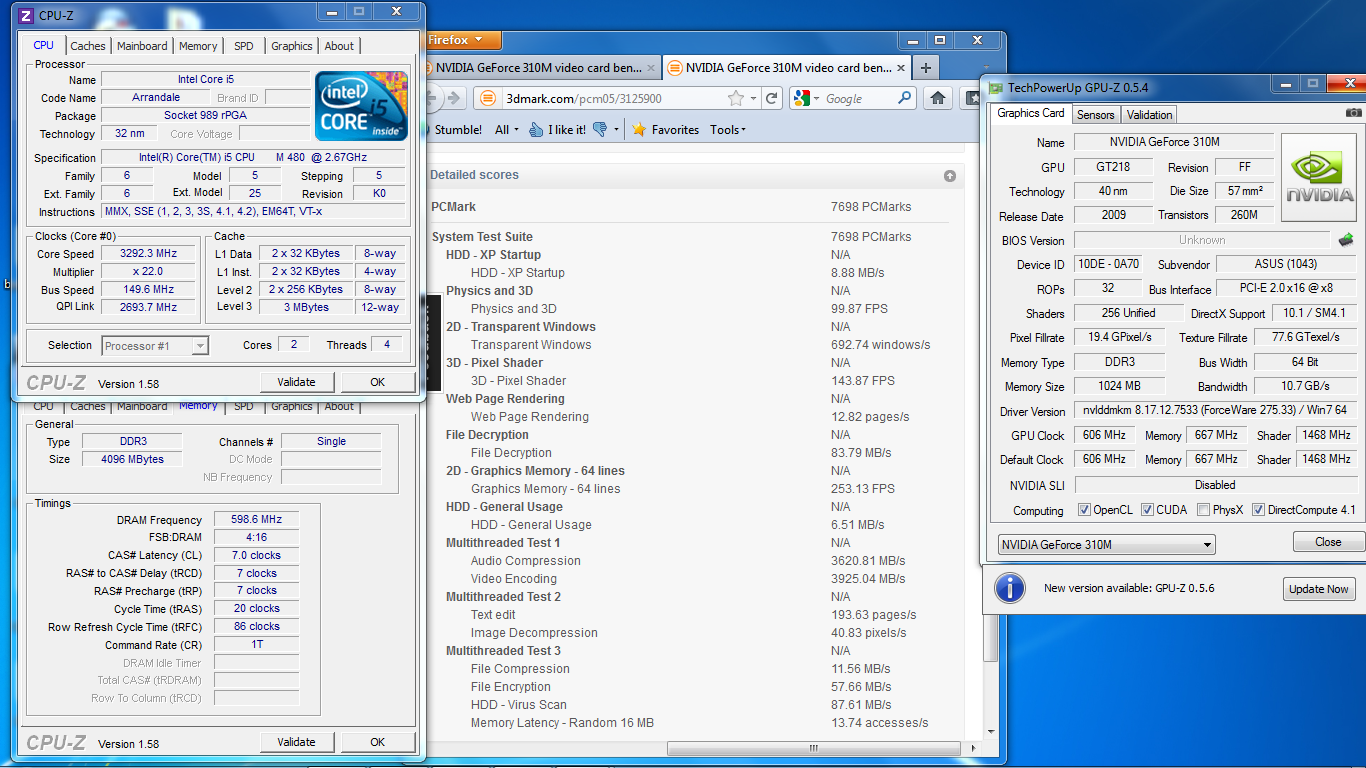Open SPD tab in front CPU-Z
This screenshot has width=1366, height=768.
tap(244, 46)
